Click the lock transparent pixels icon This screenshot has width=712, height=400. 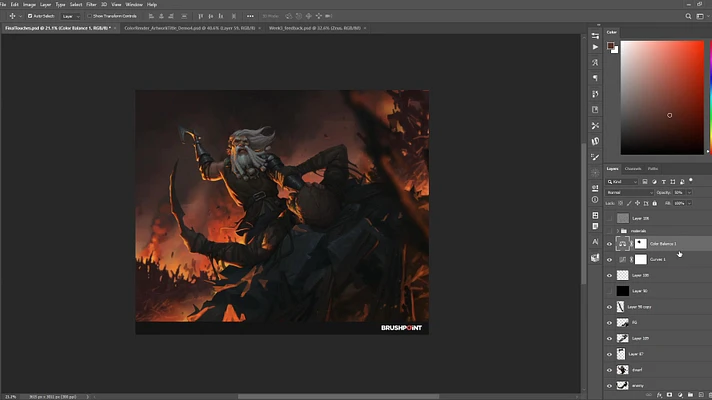point(620,203)
